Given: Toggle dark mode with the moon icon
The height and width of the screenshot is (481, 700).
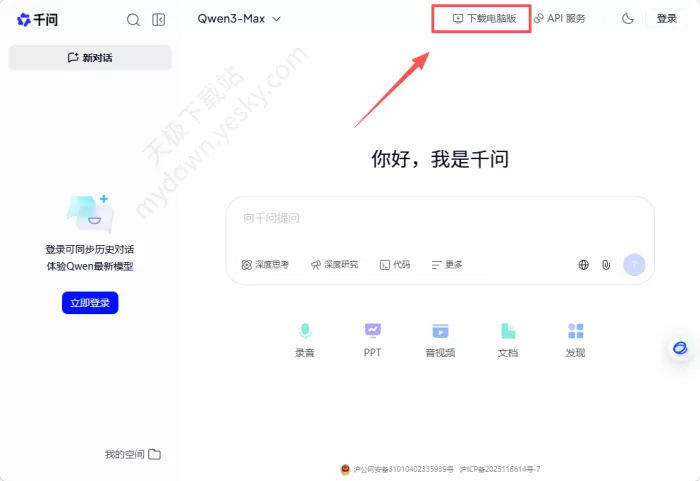Looking at the screenshot, I should pos(628,19).
